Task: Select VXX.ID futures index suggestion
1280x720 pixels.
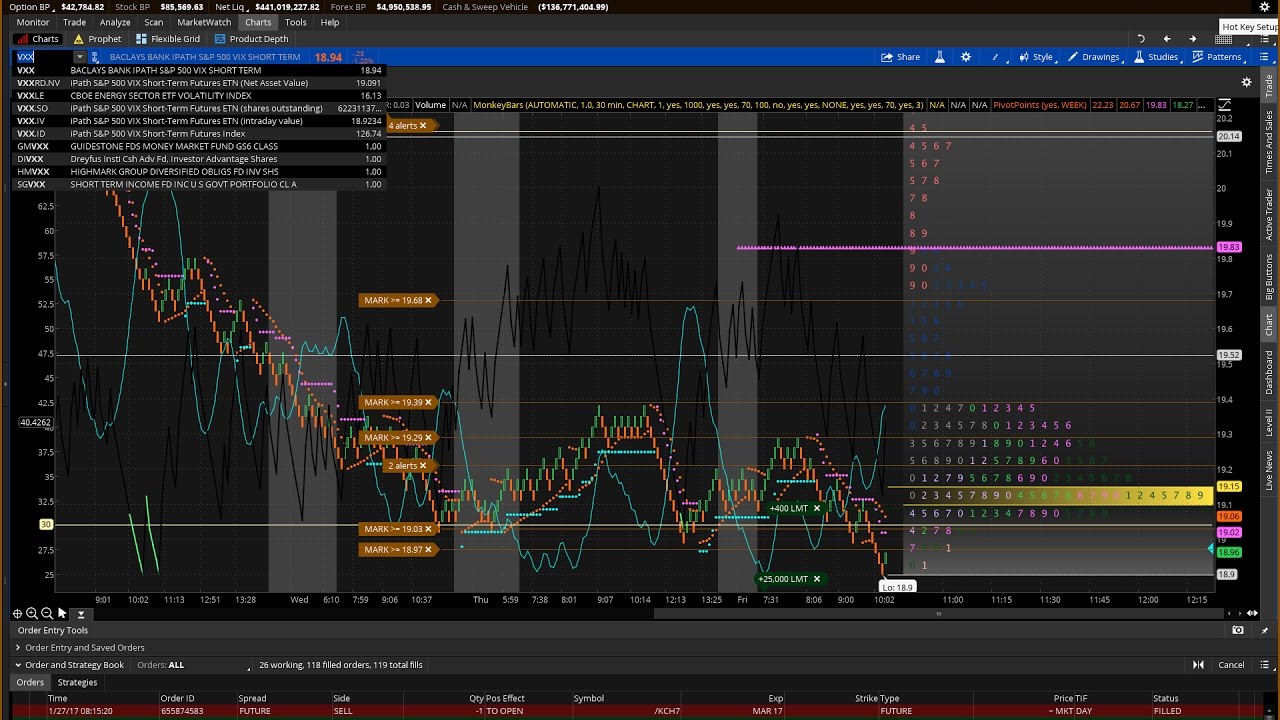Action: pyautogui.click(x=199, y=134)
